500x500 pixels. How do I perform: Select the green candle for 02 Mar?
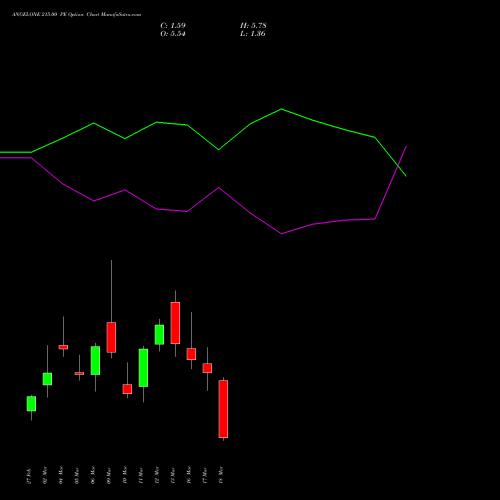coord(47,379)
